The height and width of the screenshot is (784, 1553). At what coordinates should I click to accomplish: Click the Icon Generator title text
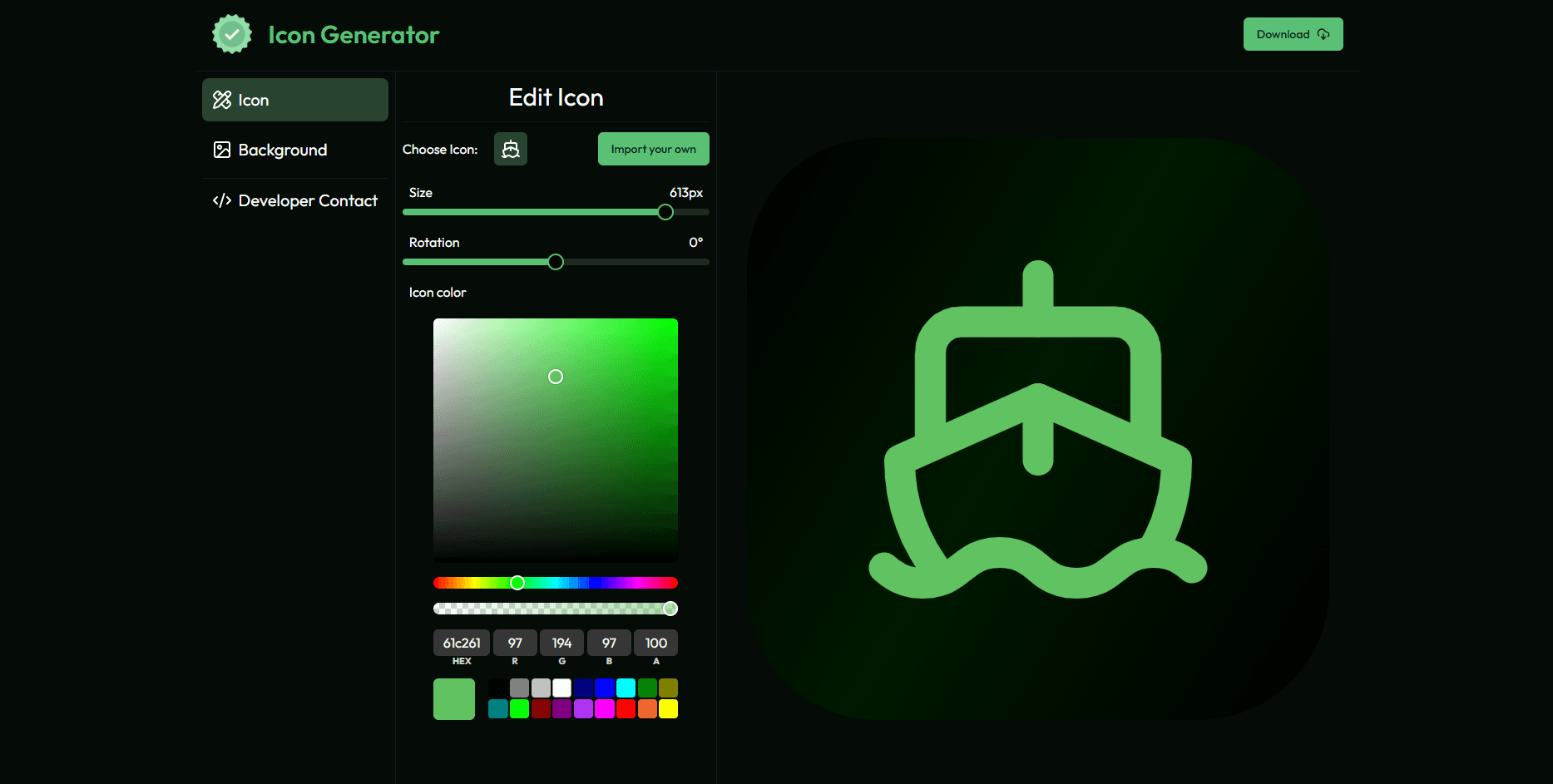point(354,35)
